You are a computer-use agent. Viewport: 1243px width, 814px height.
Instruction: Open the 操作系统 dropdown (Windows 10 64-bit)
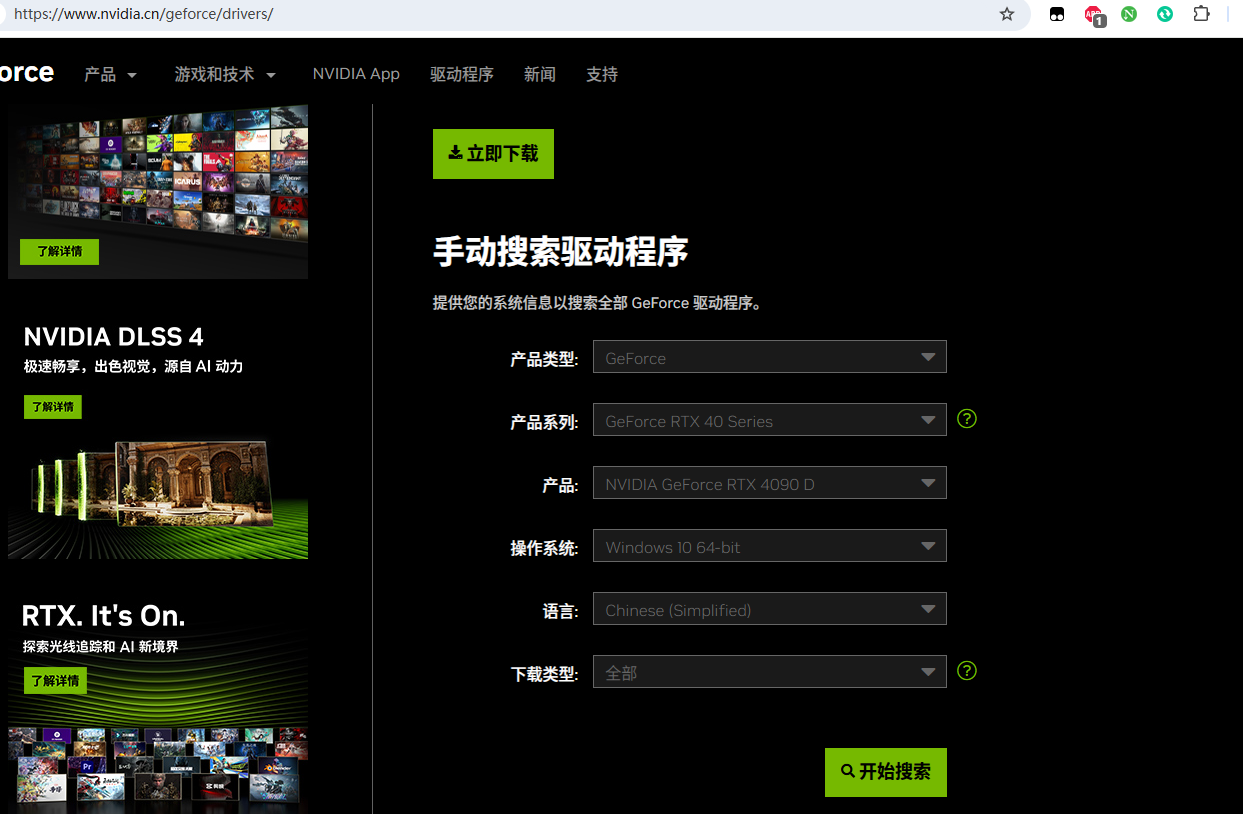(x=769, y=546)
